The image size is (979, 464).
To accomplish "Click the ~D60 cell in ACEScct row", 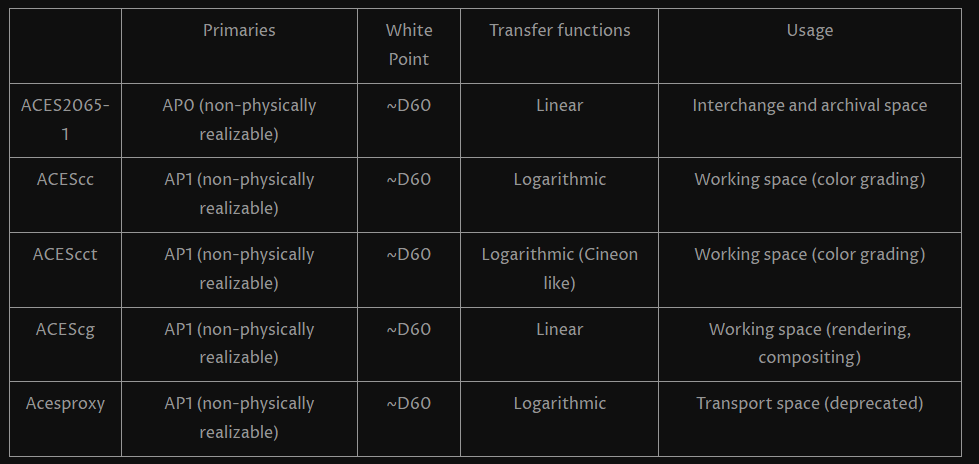I will 408,254.
